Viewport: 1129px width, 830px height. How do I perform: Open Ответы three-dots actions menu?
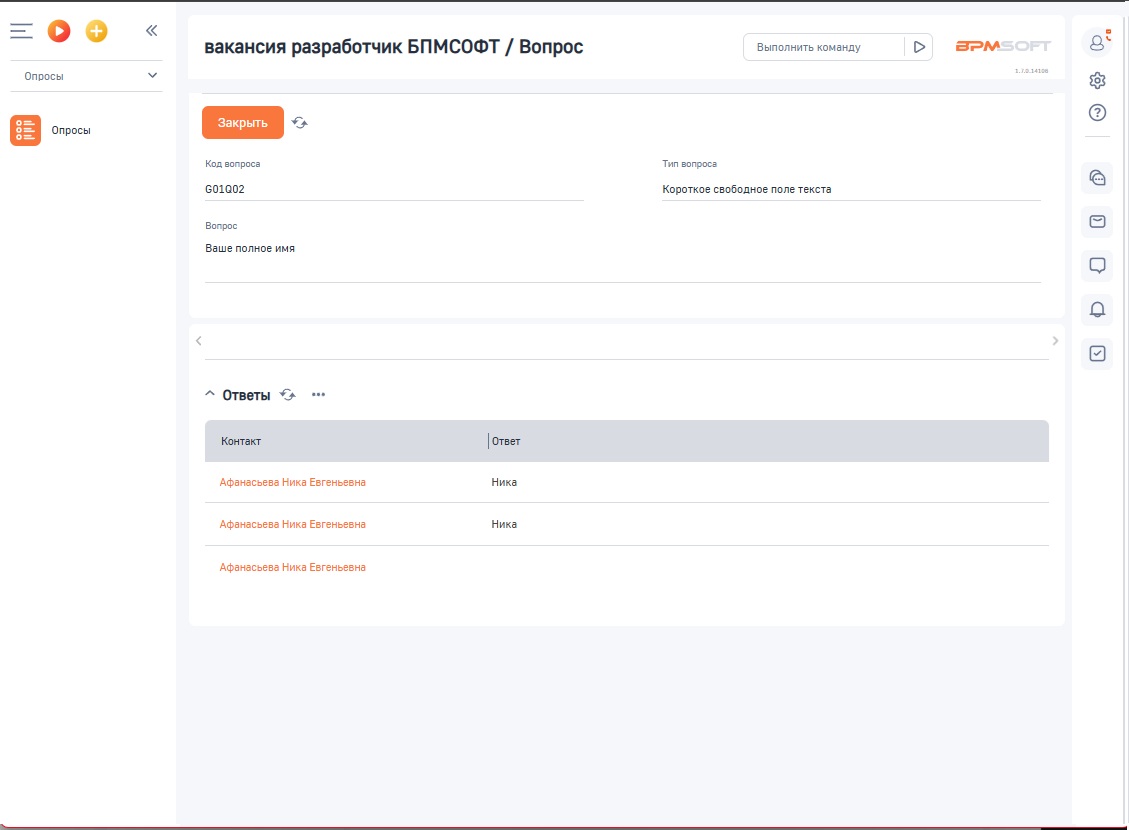[318, 395]
